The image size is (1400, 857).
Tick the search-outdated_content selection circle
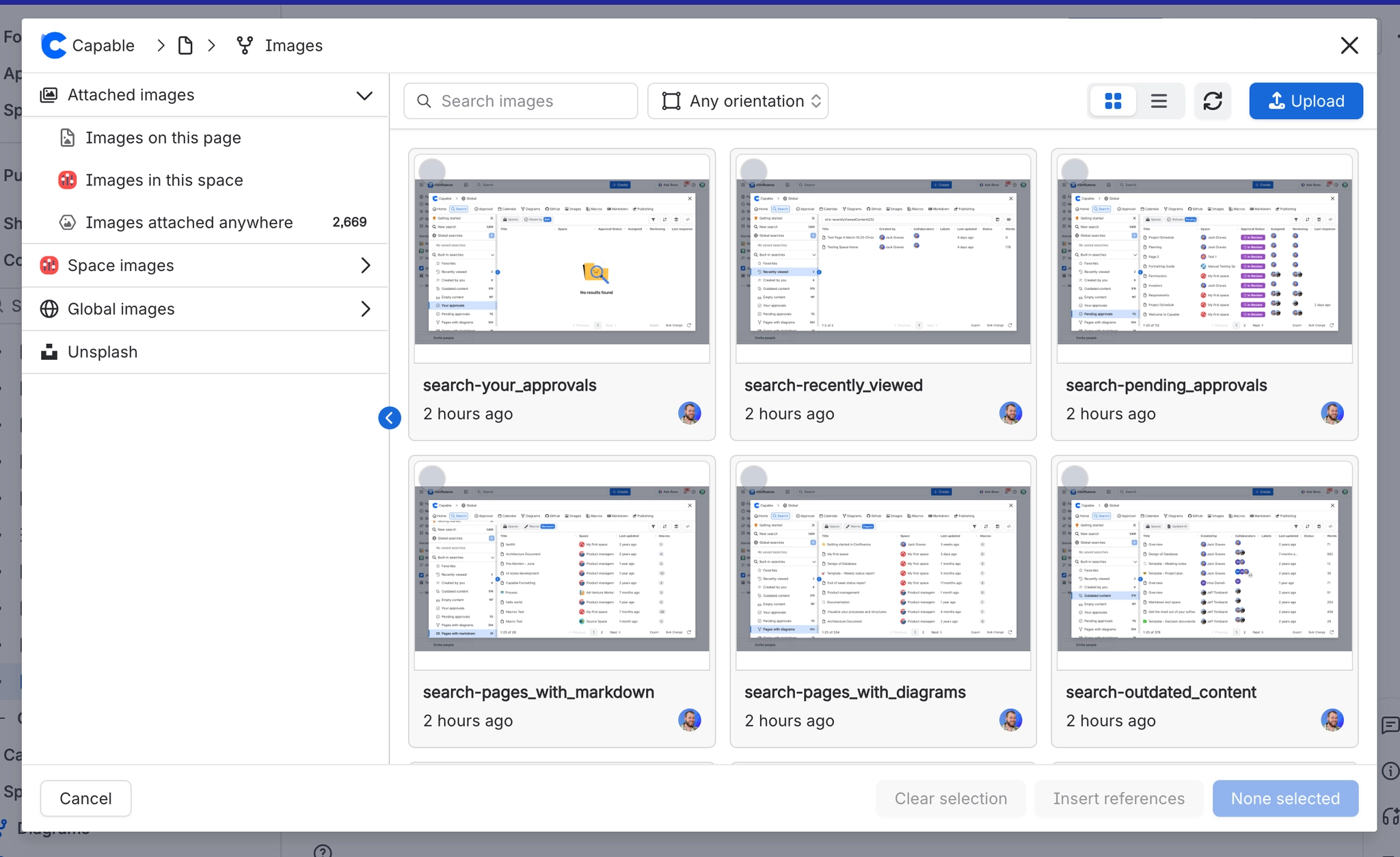1075,477
